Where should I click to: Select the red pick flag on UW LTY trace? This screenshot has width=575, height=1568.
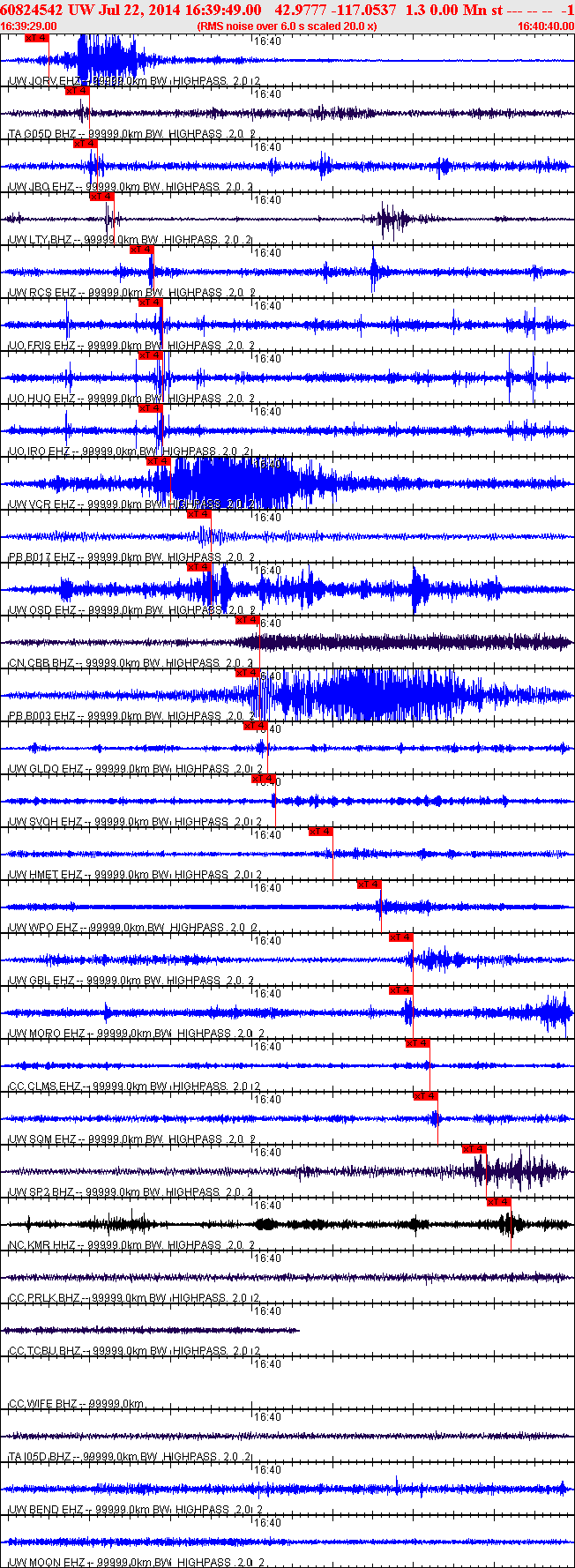tap(101, 197)
